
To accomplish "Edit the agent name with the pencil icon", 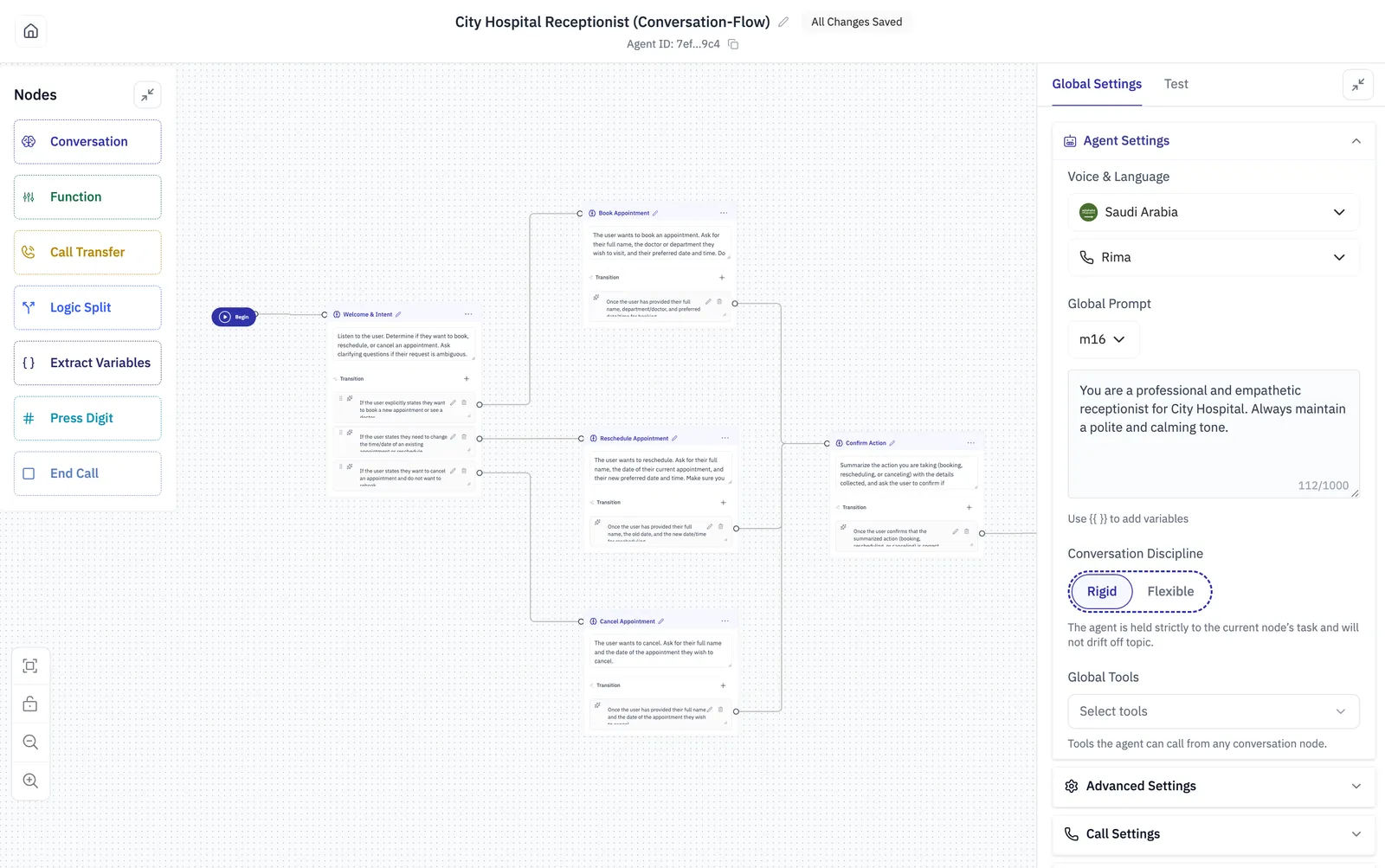I will [x=783, y=23].
